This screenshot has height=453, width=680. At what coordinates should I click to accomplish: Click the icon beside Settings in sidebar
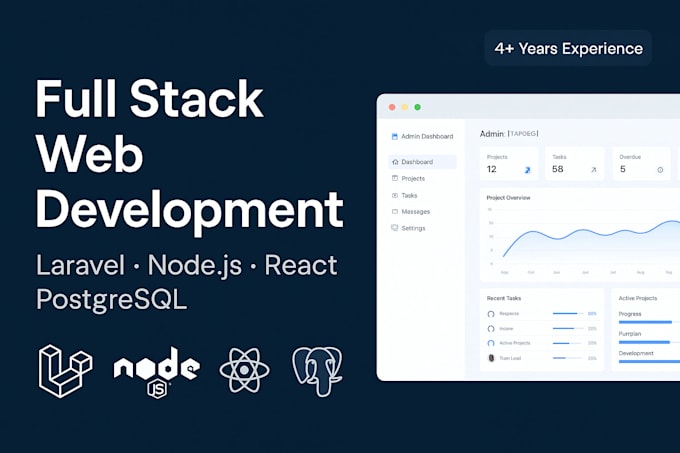pyautogui.click(x=395, y=228)
